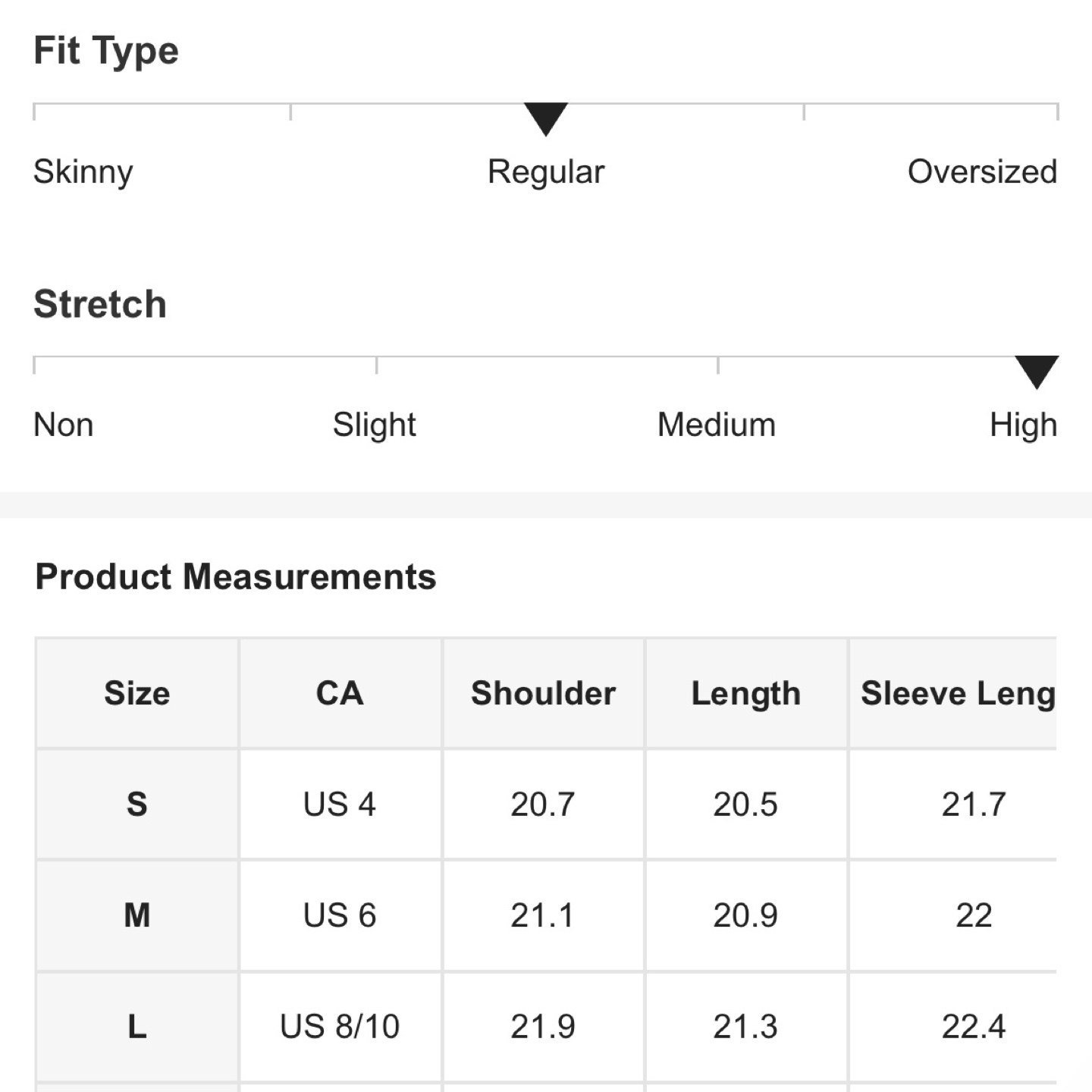The image size is (1092, 1092).
Task: Select the S size row
Action: [x=546, y=804]
